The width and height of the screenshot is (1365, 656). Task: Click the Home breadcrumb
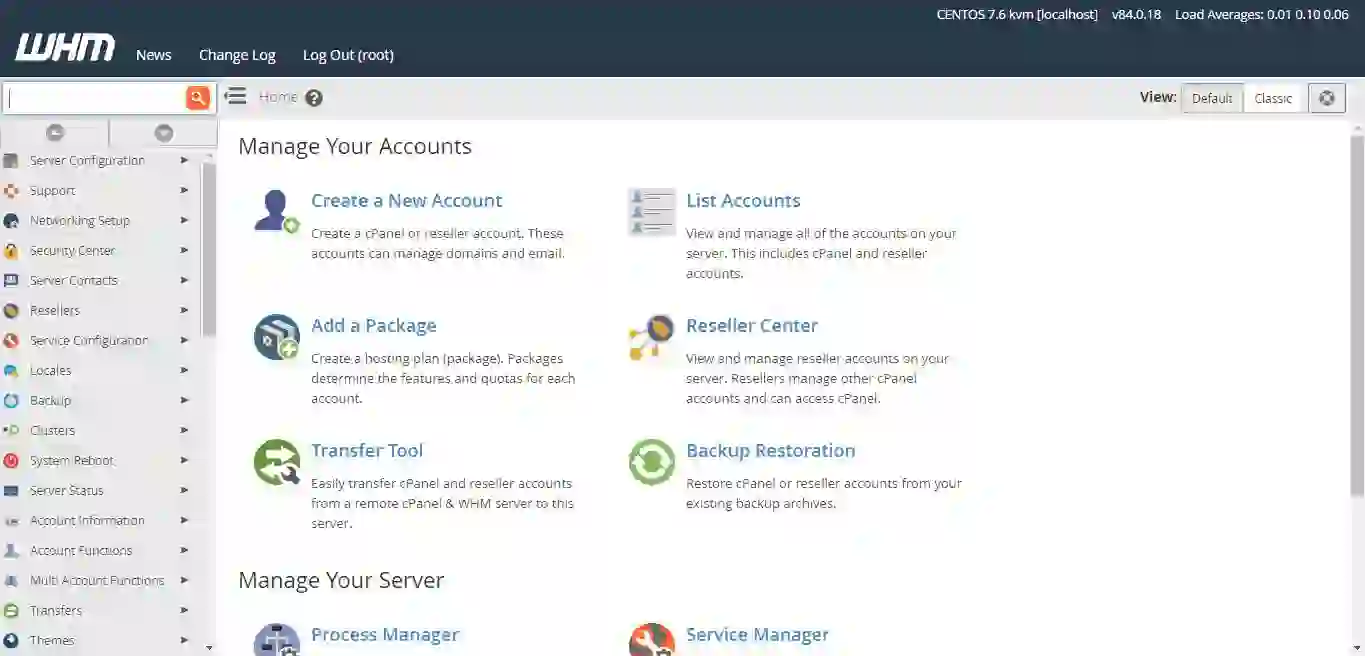coord(278,97)
